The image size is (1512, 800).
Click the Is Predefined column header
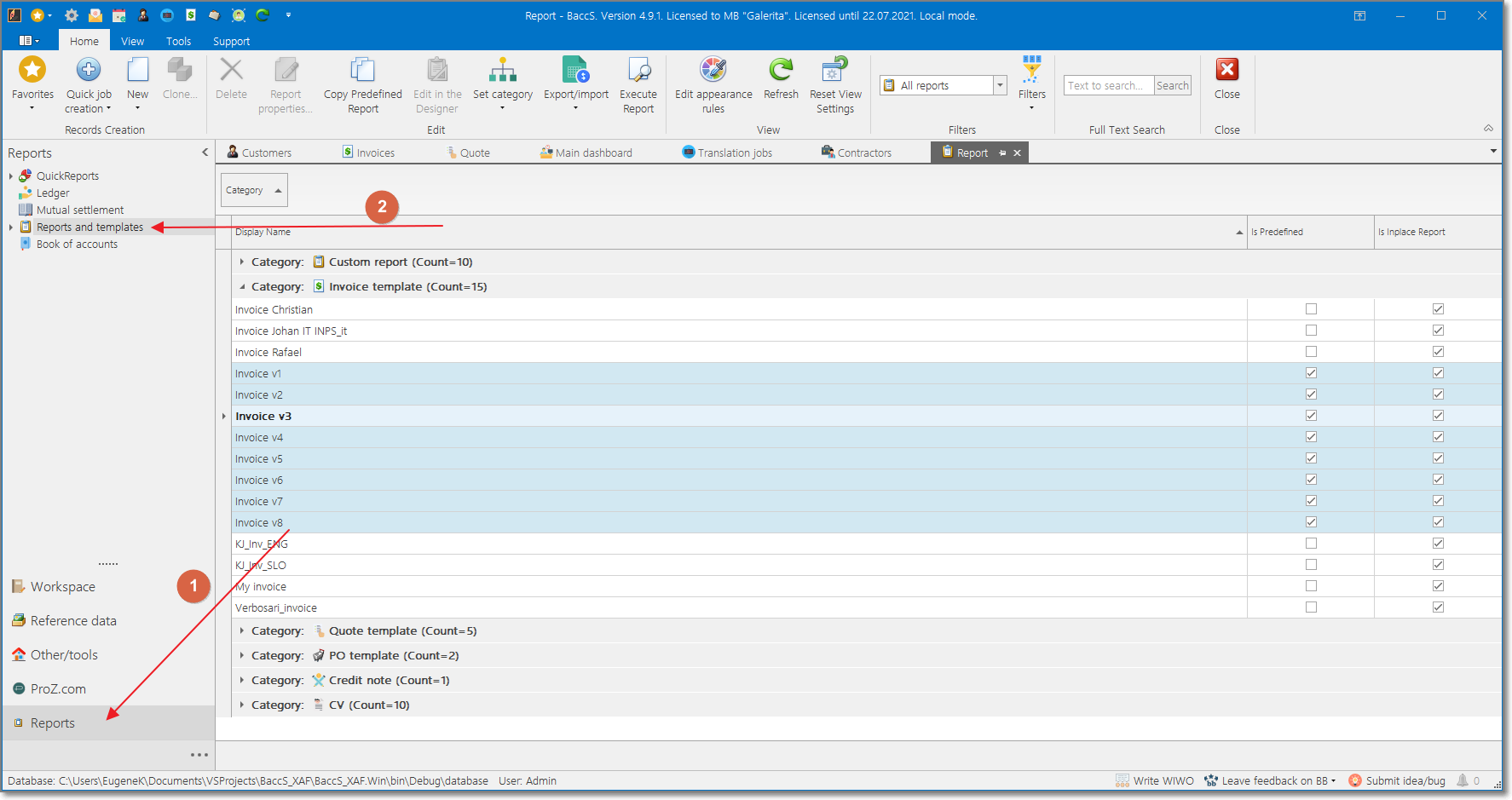(1311, 232)
